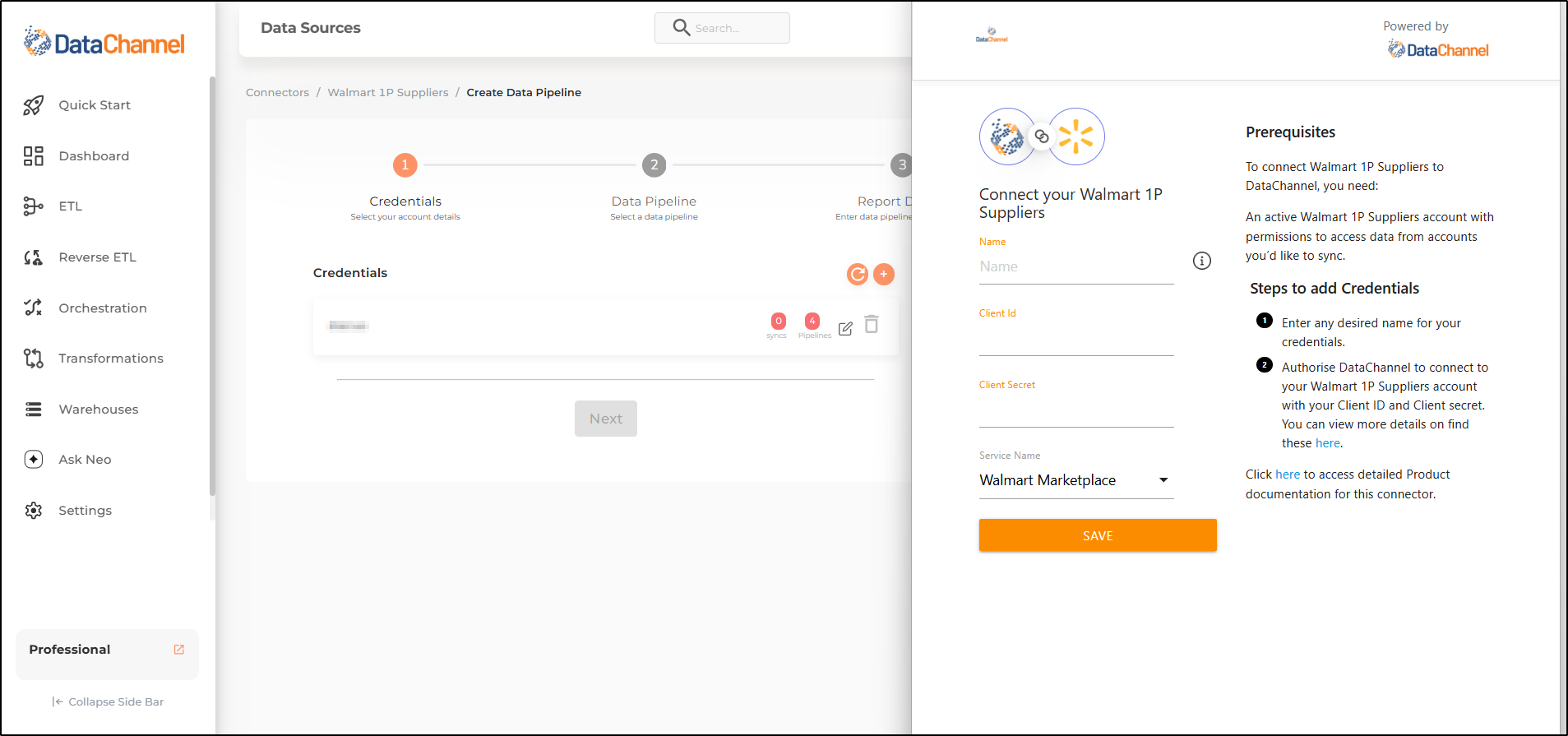The width and height of the screenshot is (1568, 736).
Task: Select step 1 Credentials circle
Action: (405, 165)
